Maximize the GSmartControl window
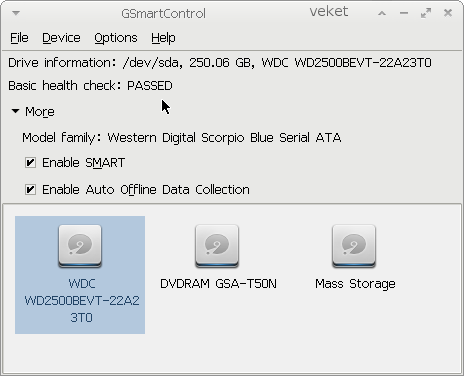The image size is (464, 376). click(426, 13)
